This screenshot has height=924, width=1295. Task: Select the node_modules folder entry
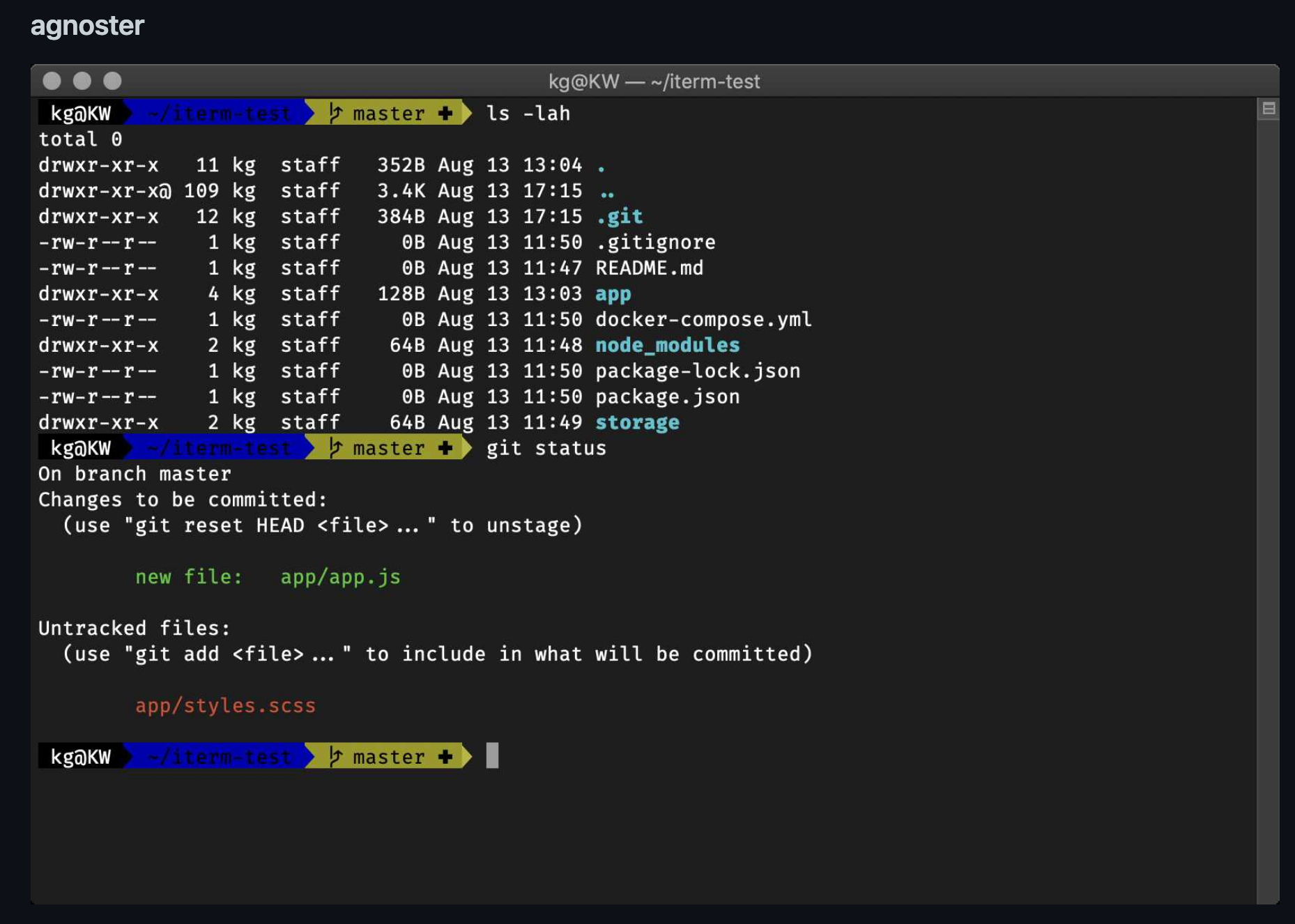tap(667, 345)
